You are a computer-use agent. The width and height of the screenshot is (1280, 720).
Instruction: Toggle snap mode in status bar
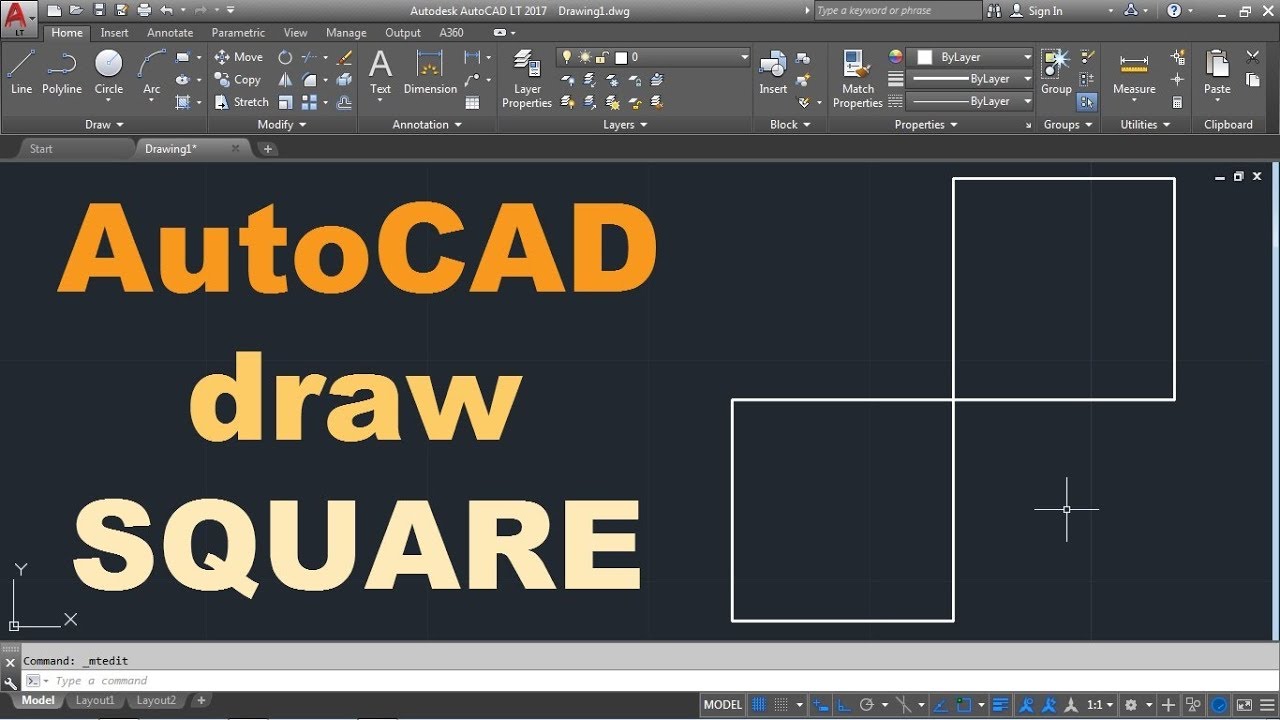click(781, 705)
